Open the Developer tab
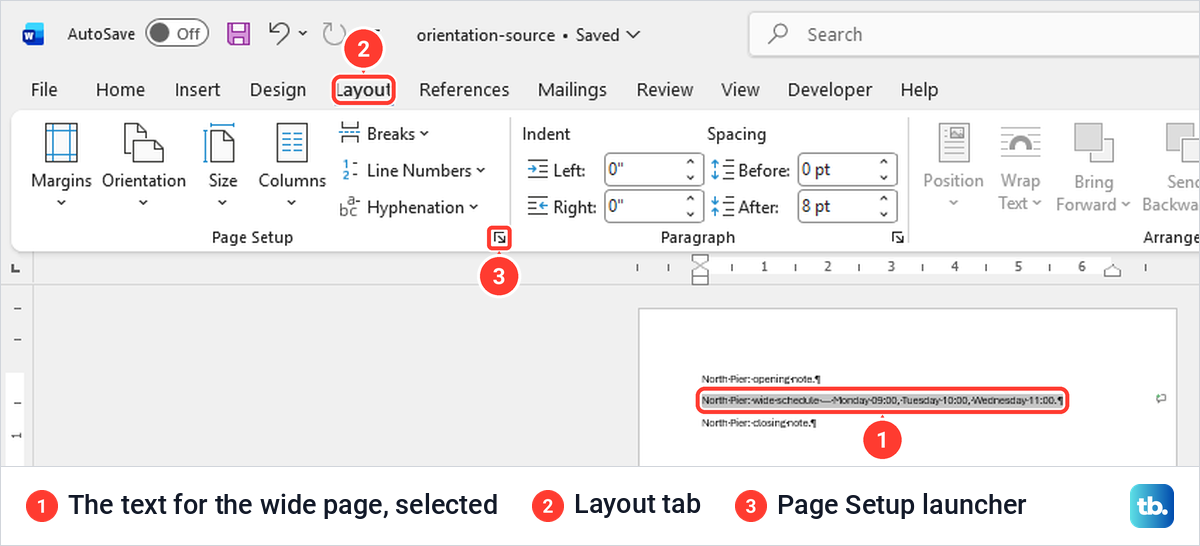 tap(830, 89)
